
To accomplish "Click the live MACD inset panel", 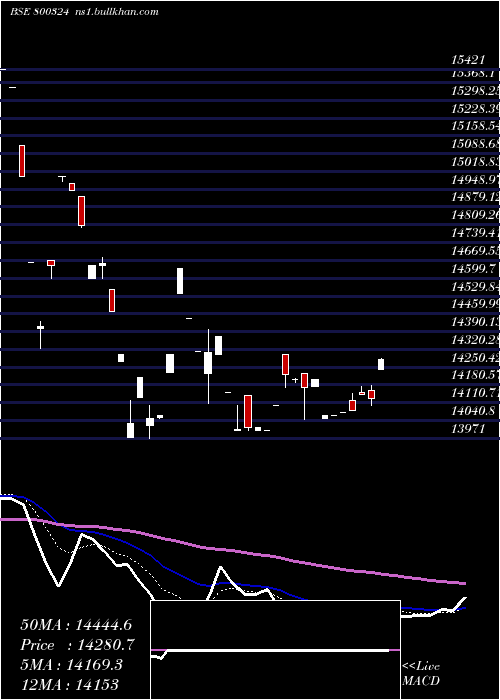I will pyautogui.click(x=275, y=650).
